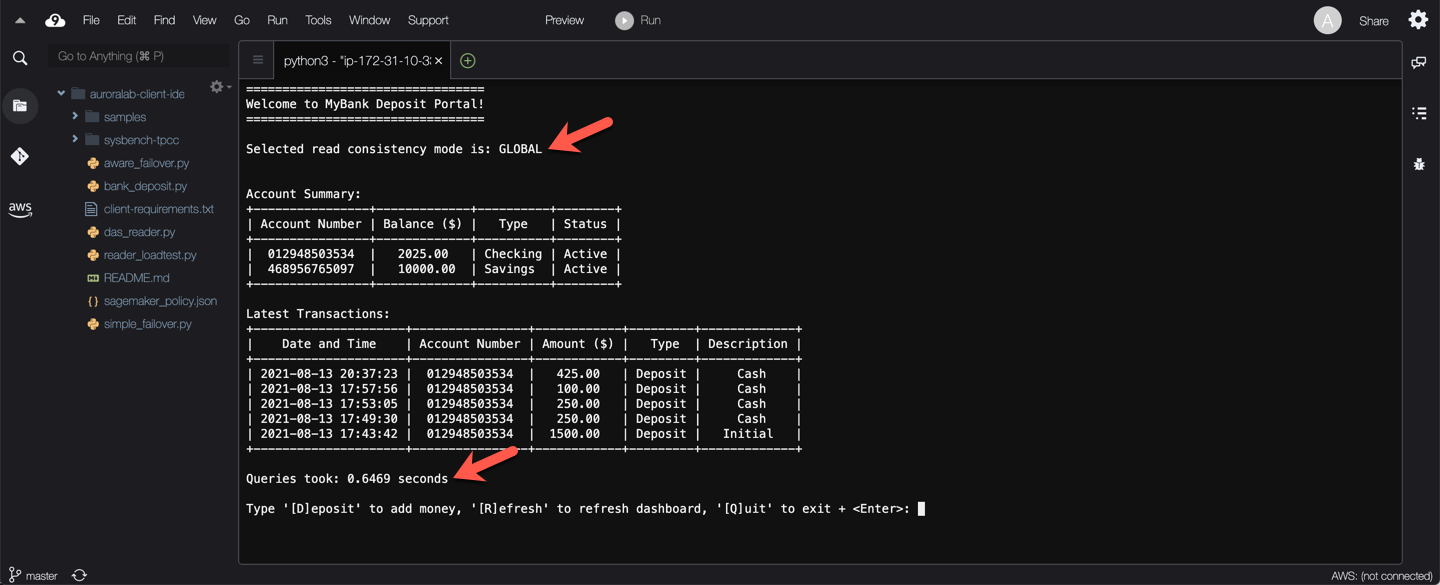This screenshot has height=585, width=1440.
Task: Click the Cloud9 cloud logo icon
Action: (x=55, y=20)
